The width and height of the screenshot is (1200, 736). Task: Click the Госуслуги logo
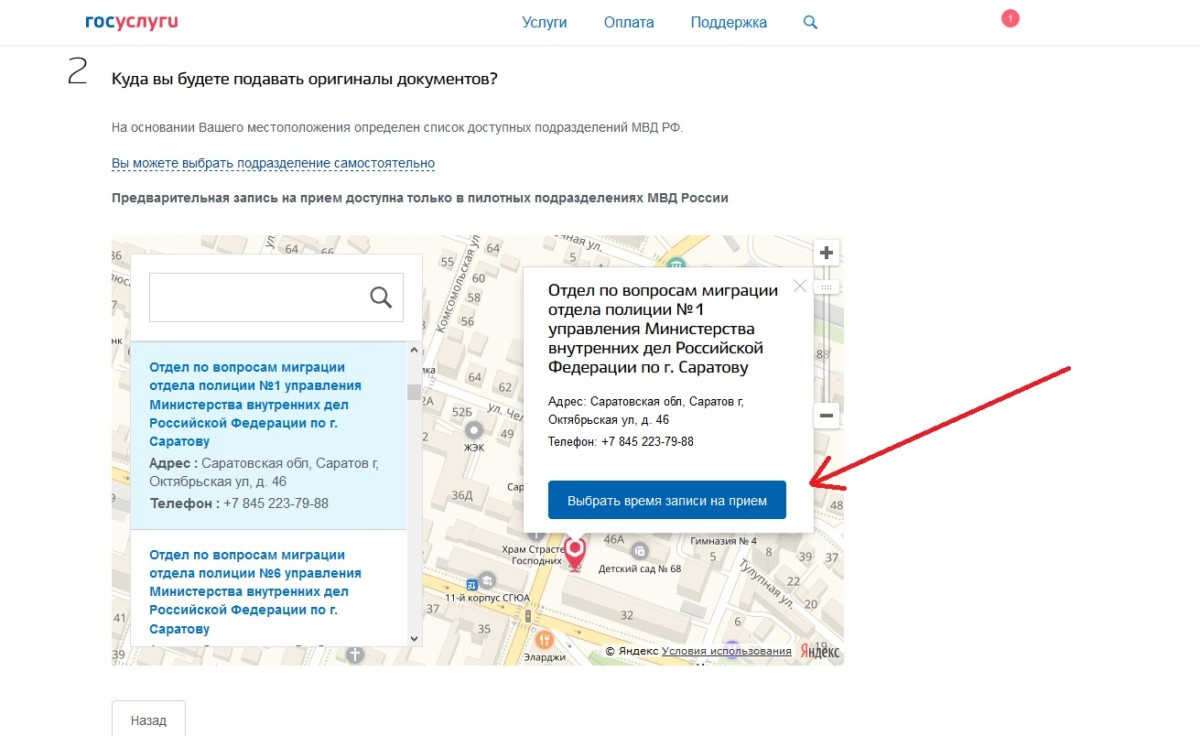coord(131,22)
